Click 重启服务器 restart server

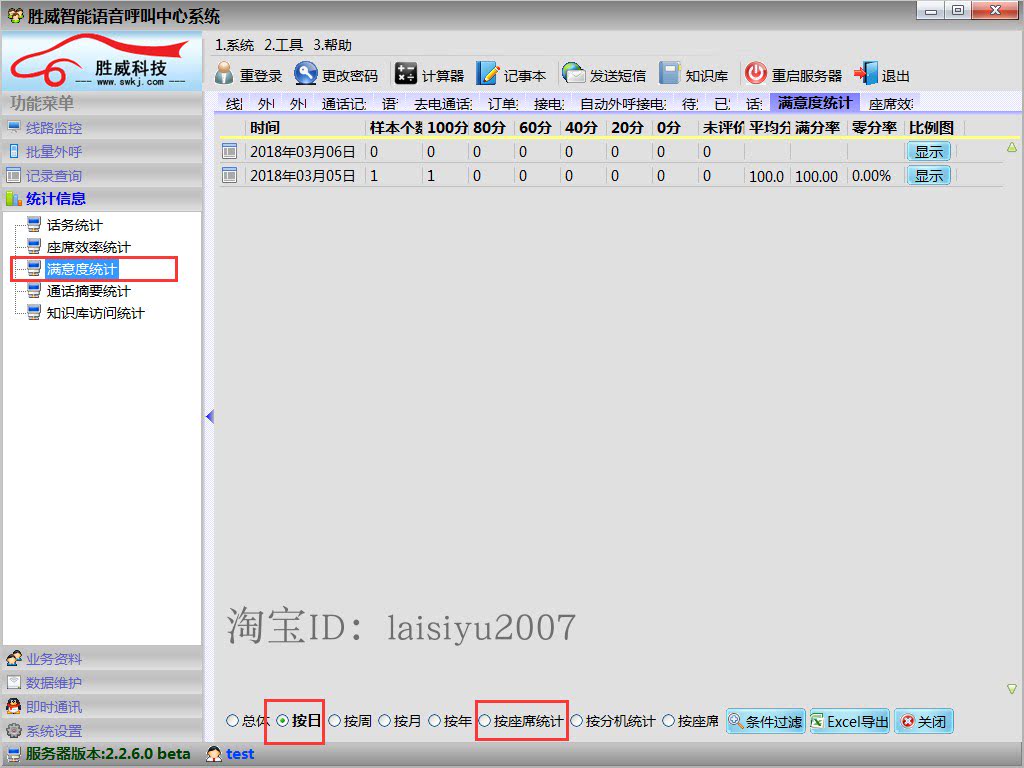pyautogui.click(x=793, y=75)
